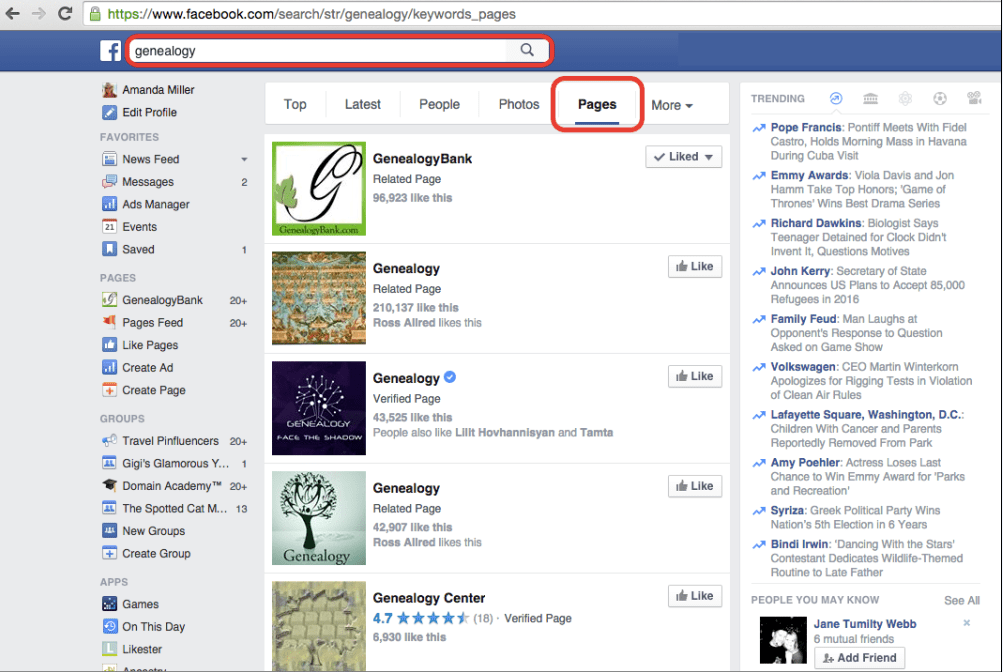Open Pages Feed in sidebar
1003x672 pixels.
click(152, 322)
